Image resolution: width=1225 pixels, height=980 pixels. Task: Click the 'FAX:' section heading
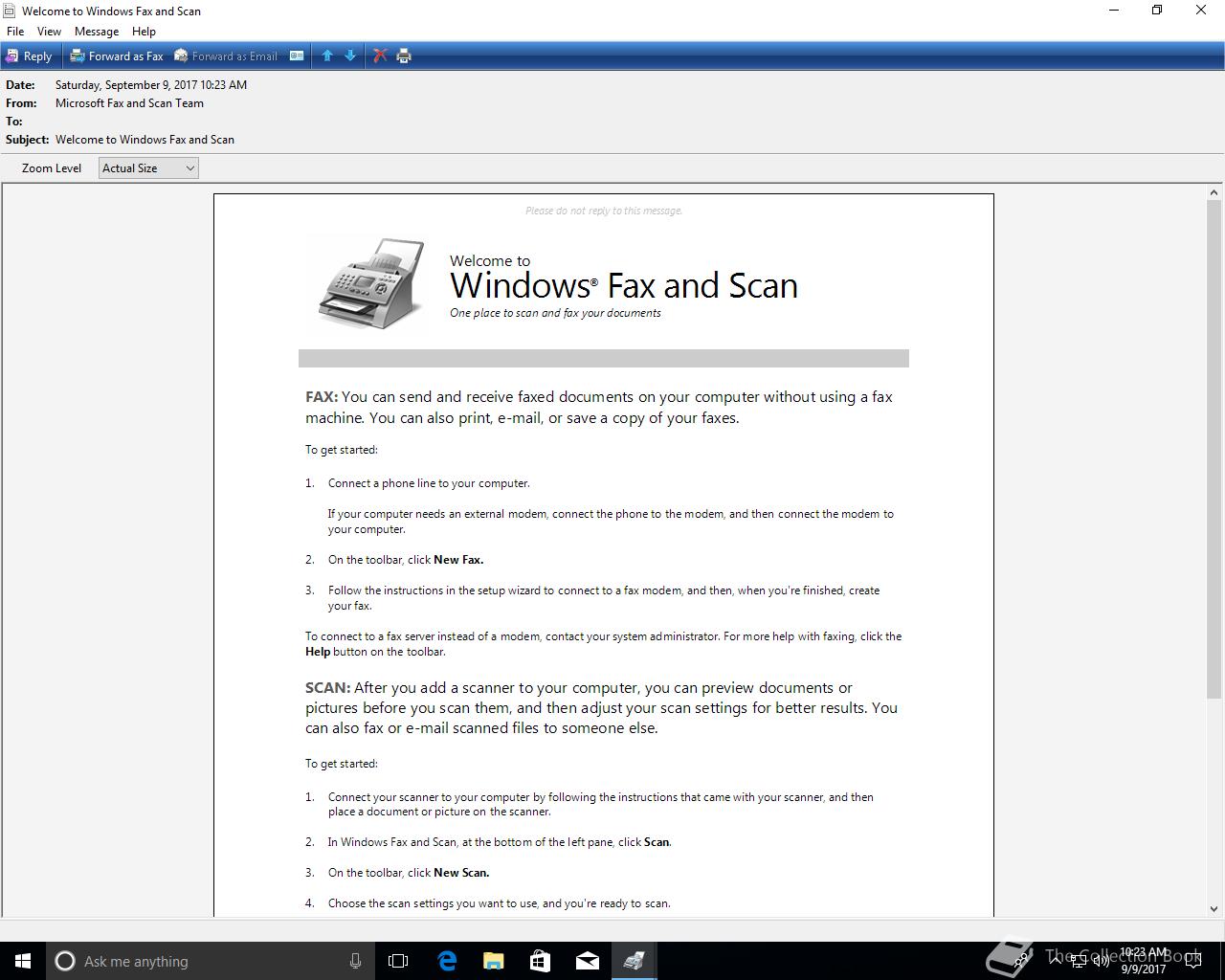(322, 397)
